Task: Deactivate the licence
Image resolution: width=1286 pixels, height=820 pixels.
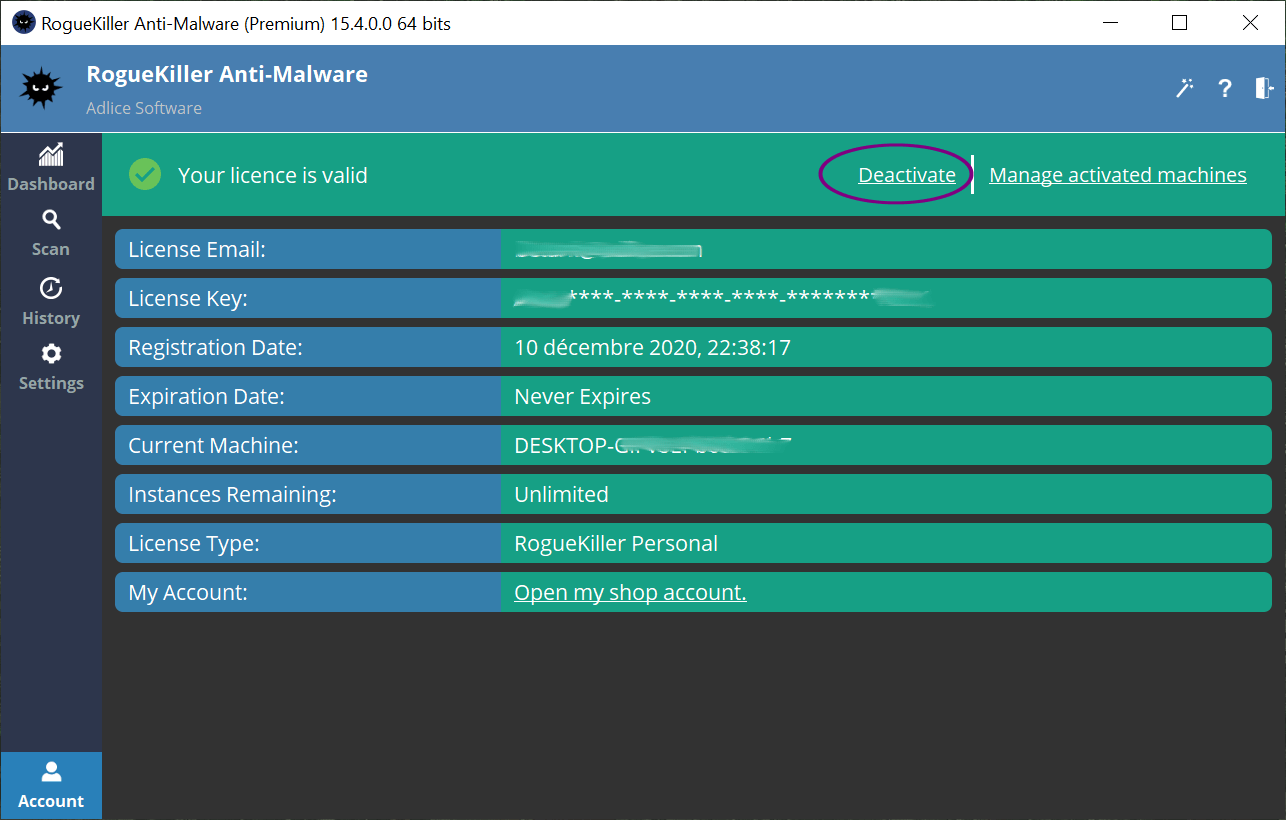Action: [906, 175]
